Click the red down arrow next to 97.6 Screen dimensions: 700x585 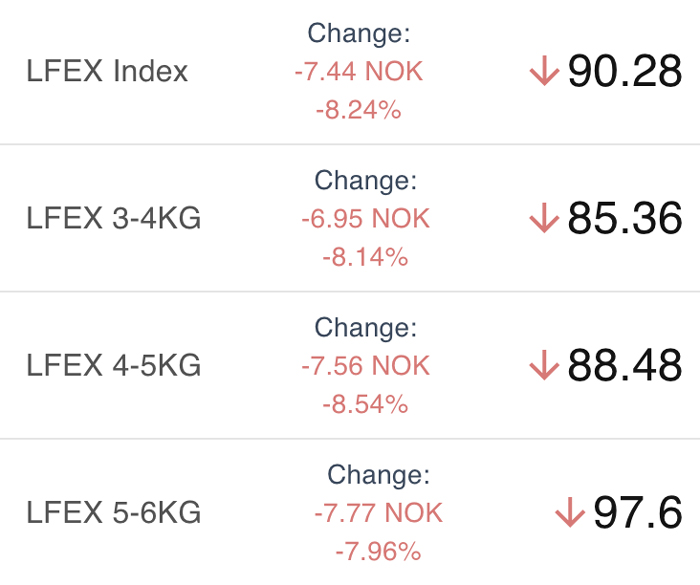coord(570,512)
